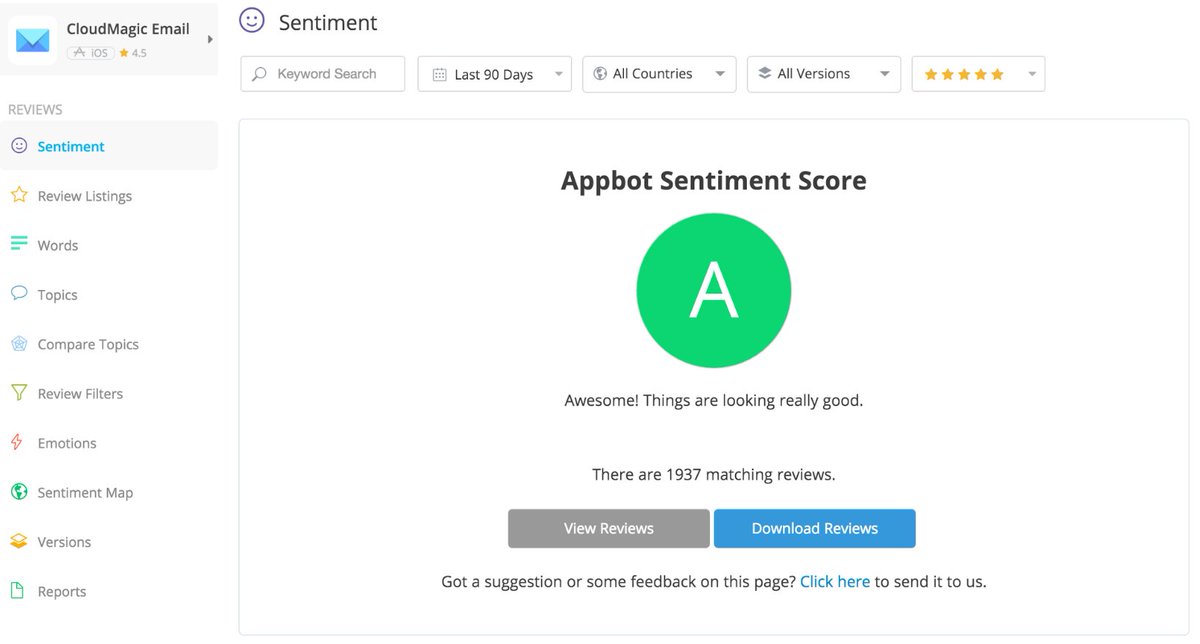The image size is (1200, 644).
Task: Open the Reports section
Action: [x=61, y=592]
